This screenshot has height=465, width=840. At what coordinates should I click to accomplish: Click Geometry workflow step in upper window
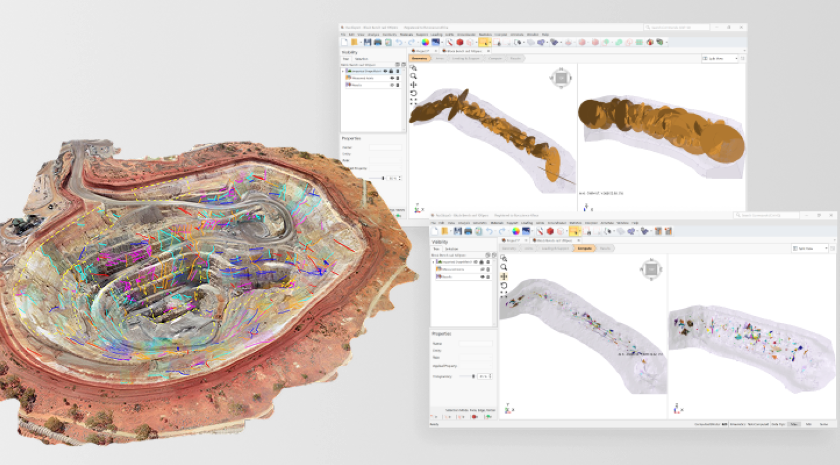click(421, 59)
